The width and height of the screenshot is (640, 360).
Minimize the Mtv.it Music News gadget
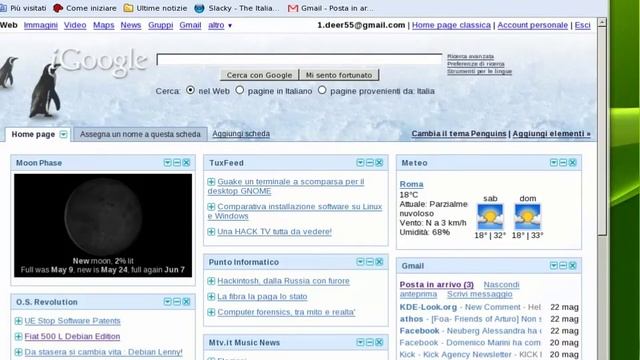coord(369,342)
